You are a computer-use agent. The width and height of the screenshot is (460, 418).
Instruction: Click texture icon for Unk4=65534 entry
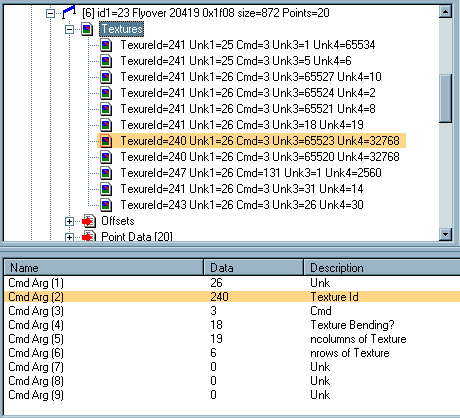coord(106,45)
